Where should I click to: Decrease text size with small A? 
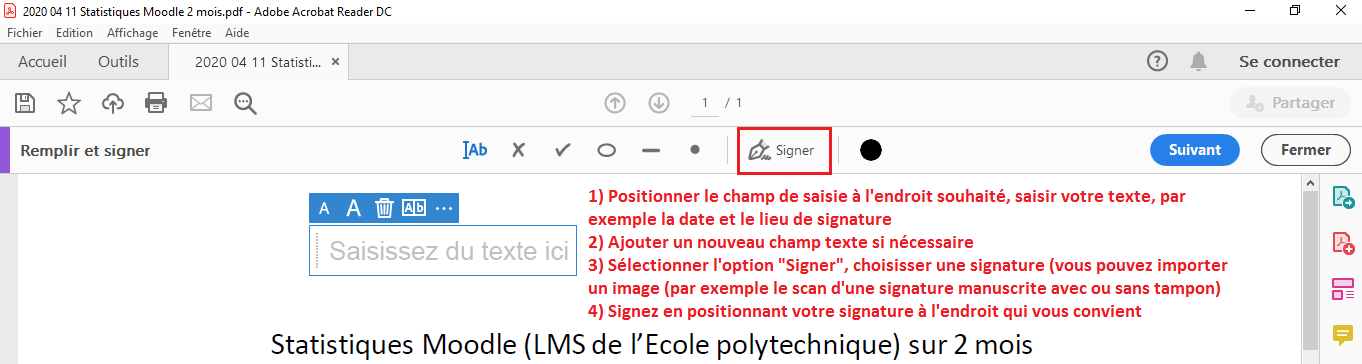(x=324, y=208)
